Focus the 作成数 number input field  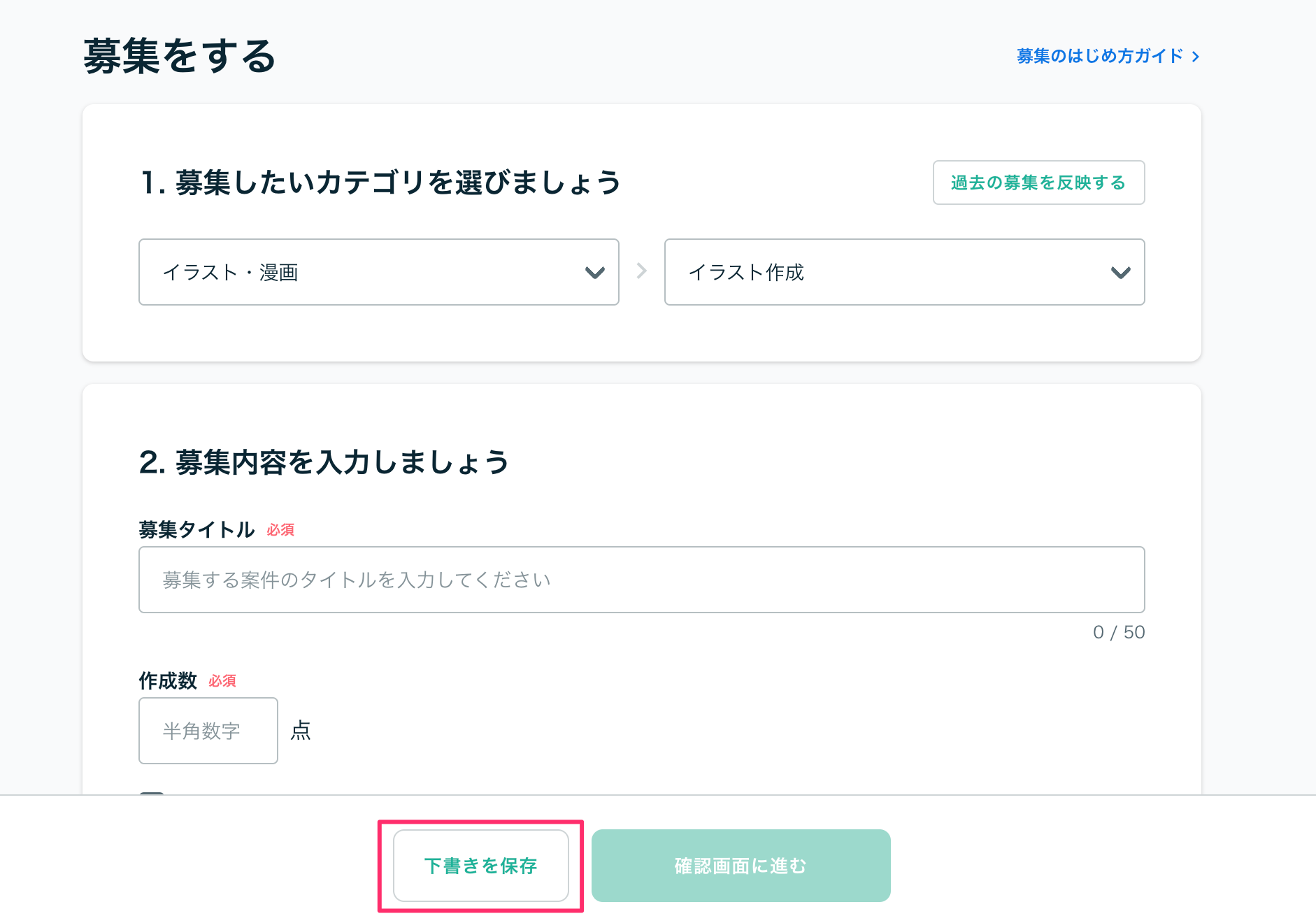pos(208,731)
